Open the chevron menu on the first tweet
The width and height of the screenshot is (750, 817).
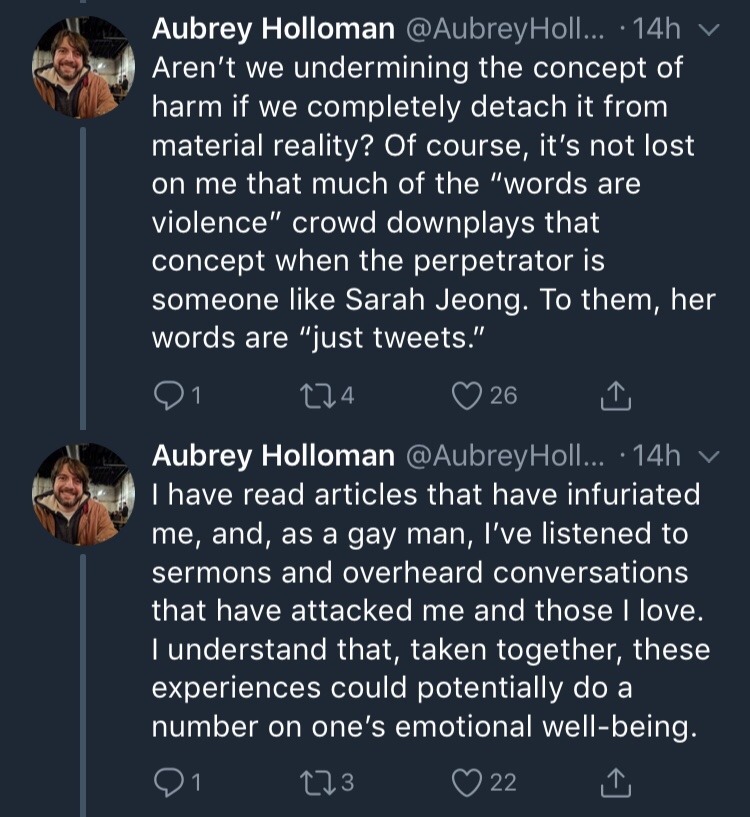click(x=709, y=30)
